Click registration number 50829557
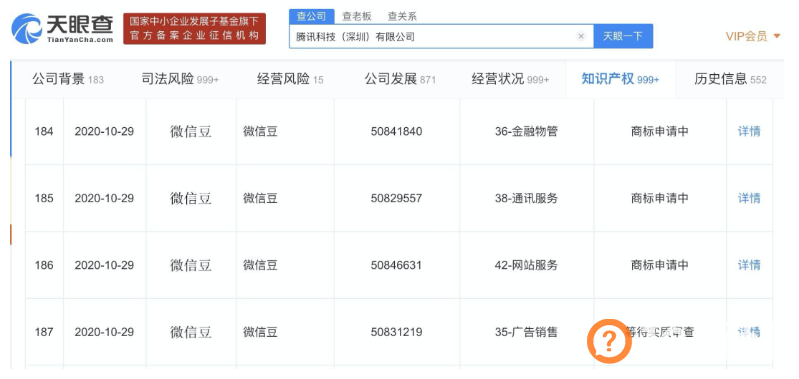Viewport: 799px width, 379px height. (x=396, y=198)
